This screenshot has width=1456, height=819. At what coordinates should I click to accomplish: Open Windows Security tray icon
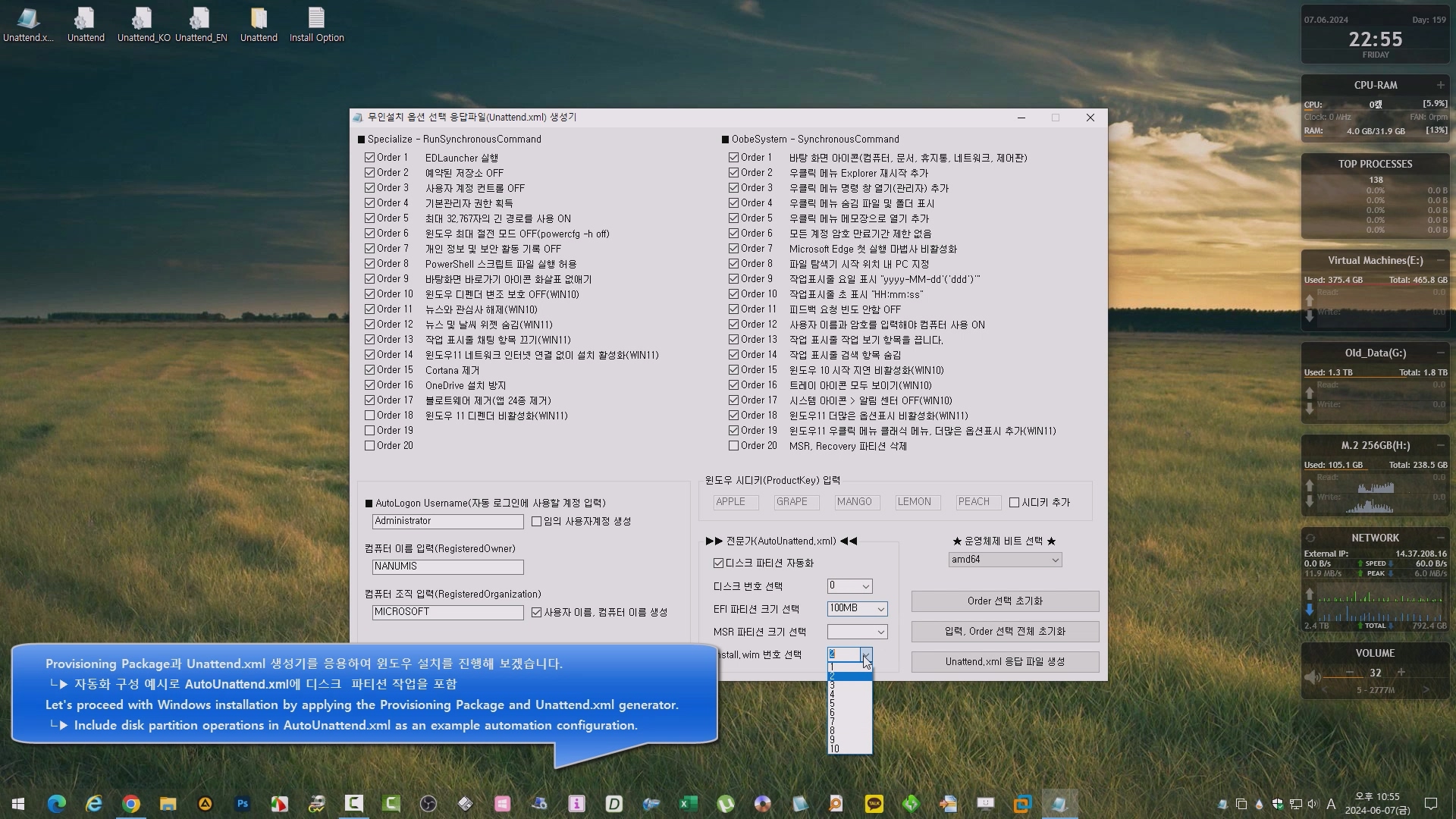tap(1278, 804)
